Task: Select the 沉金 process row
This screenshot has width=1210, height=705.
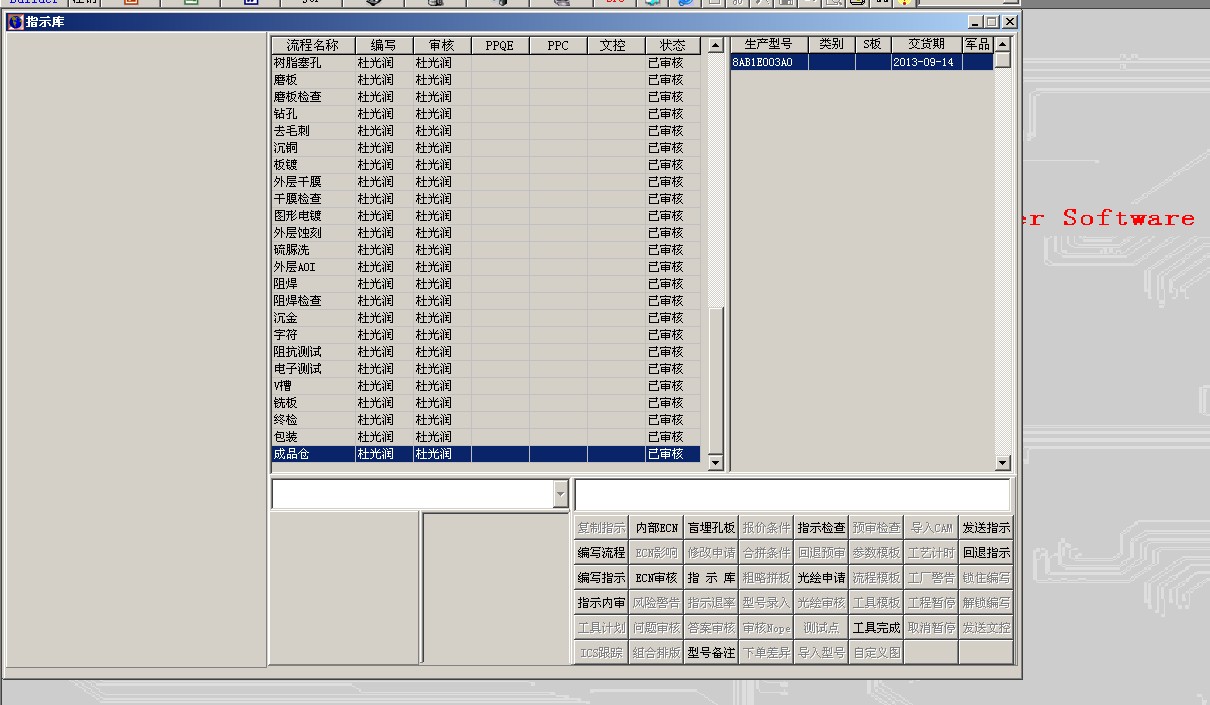Action: click(x=486, y=318)
